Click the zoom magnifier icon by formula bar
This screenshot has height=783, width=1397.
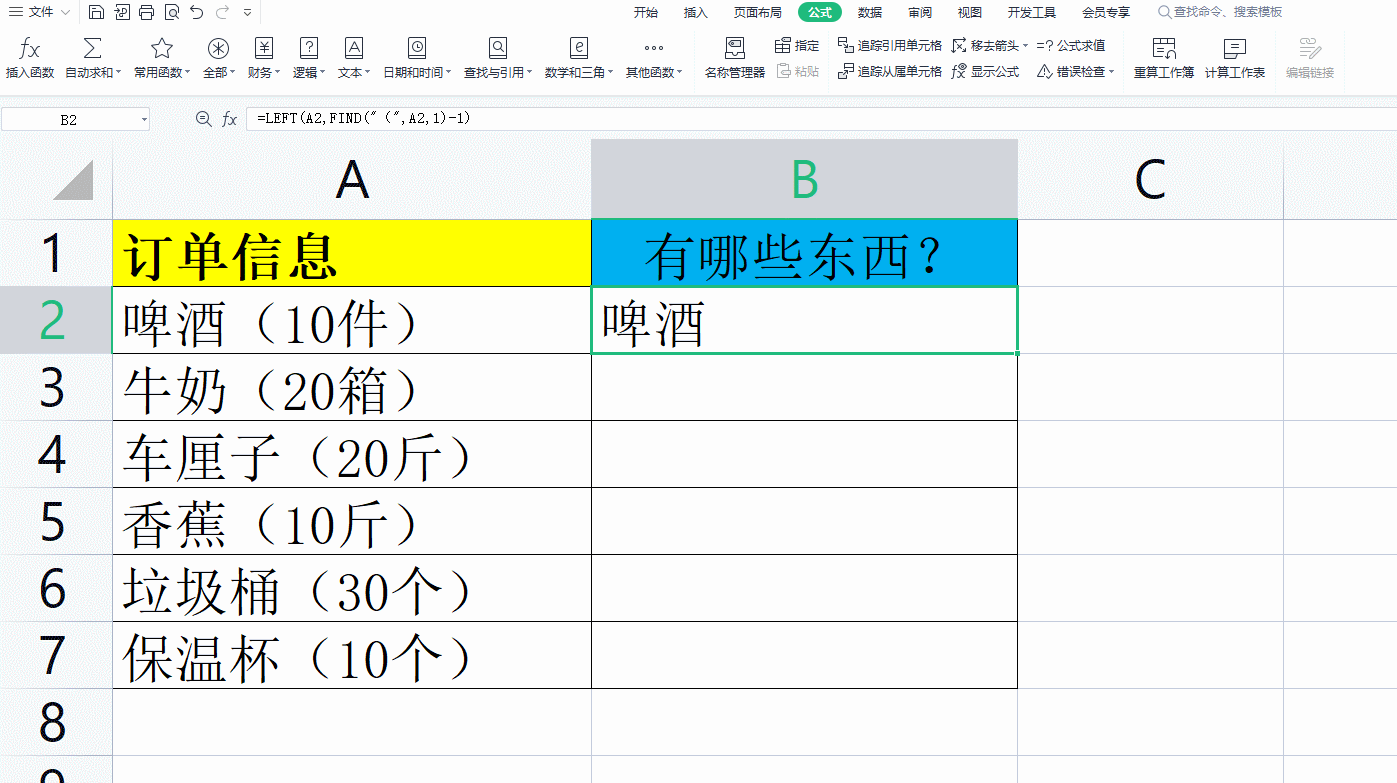204,119
